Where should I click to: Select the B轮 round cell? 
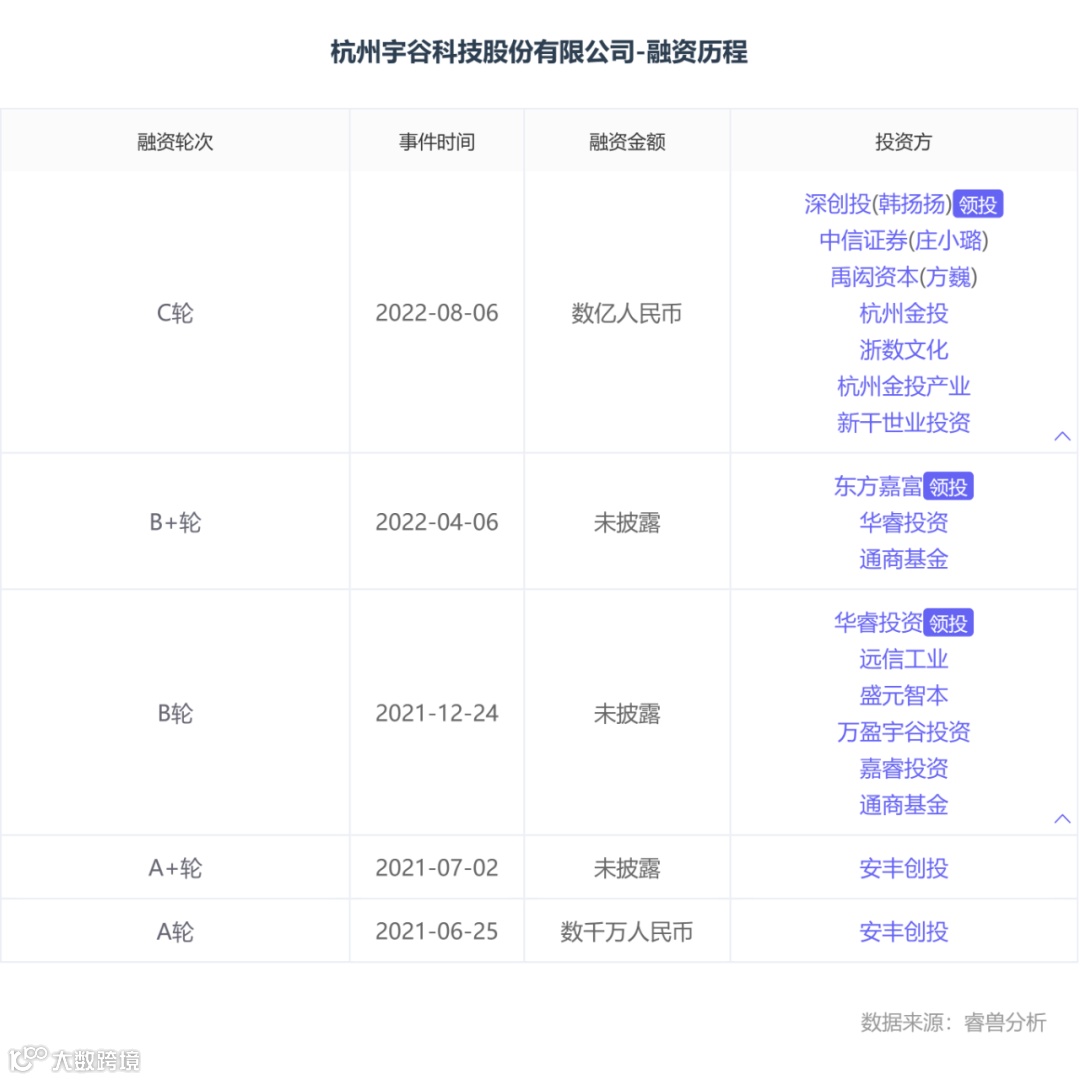pyautogui.click(x=175, y=714)
